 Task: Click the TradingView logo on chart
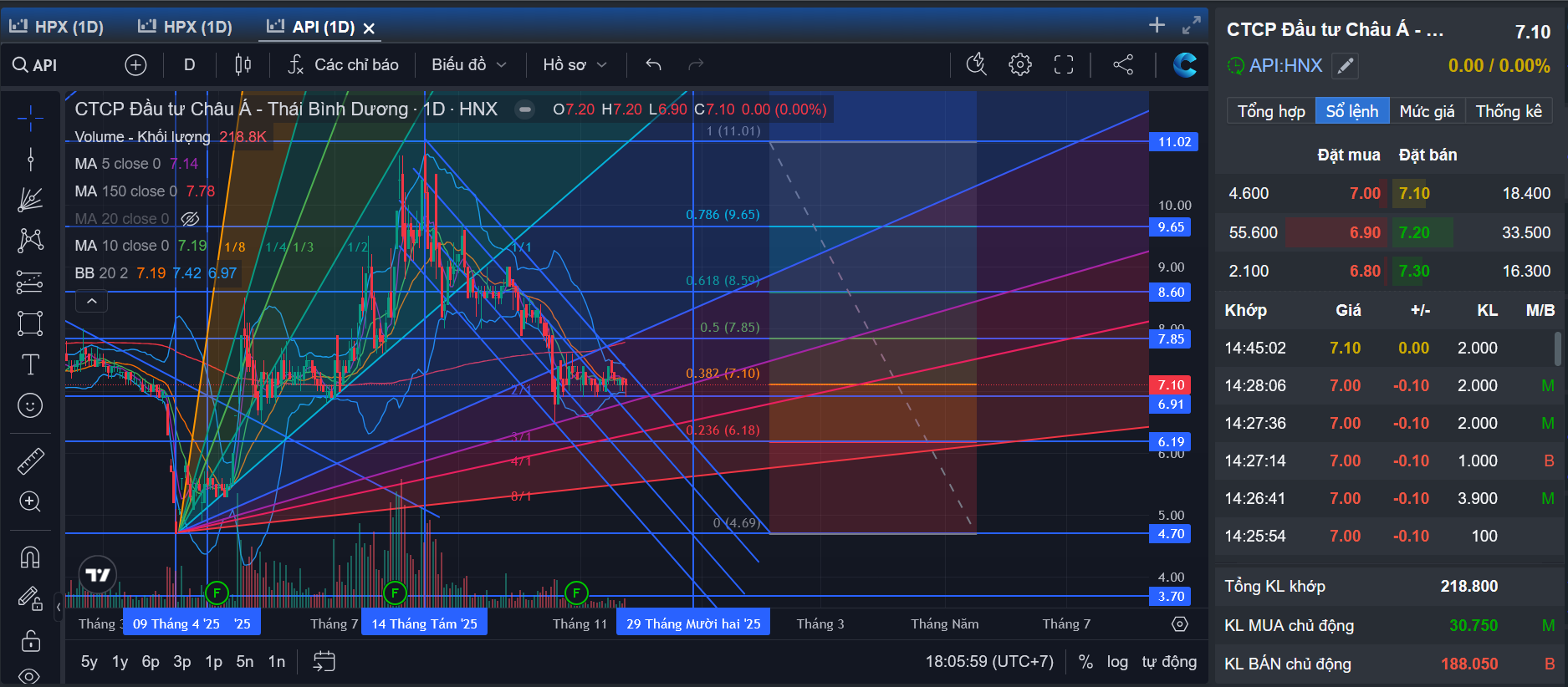(x=98, y=575)
